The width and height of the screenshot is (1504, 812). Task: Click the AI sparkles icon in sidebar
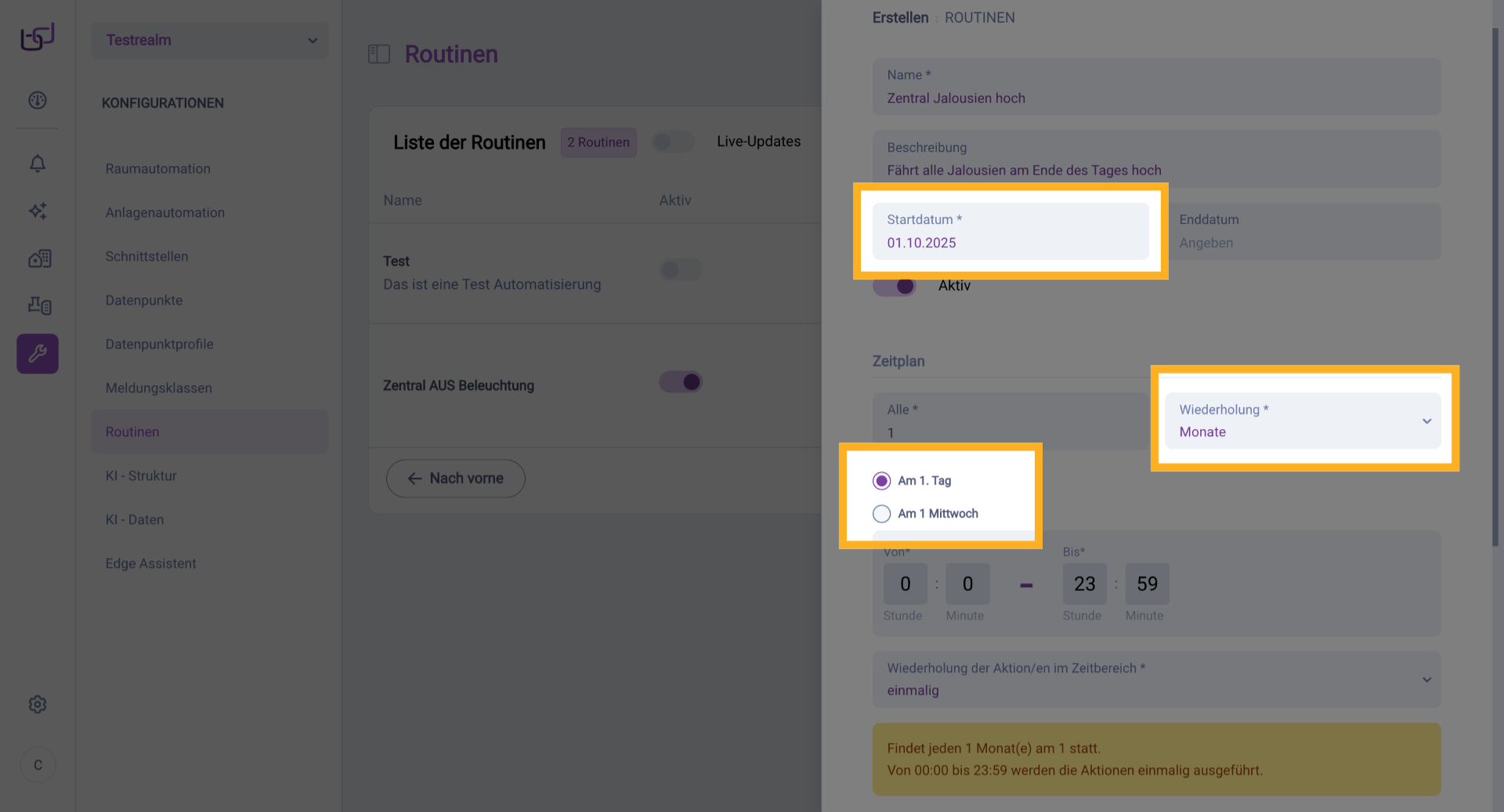tap(38, 211)
